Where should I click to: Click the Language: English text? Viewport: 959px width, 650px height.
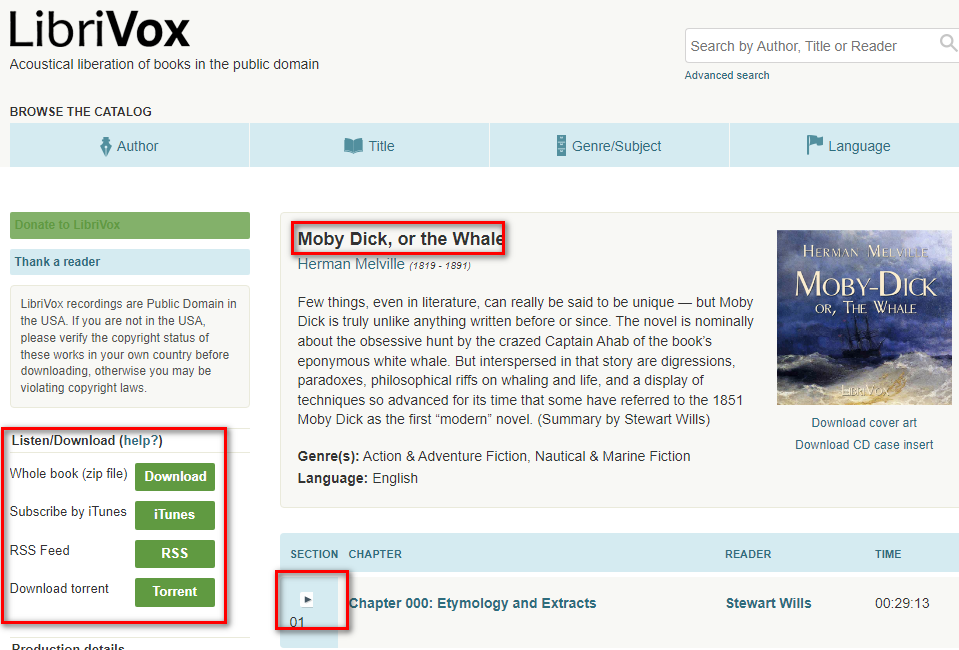coord(358,478)
